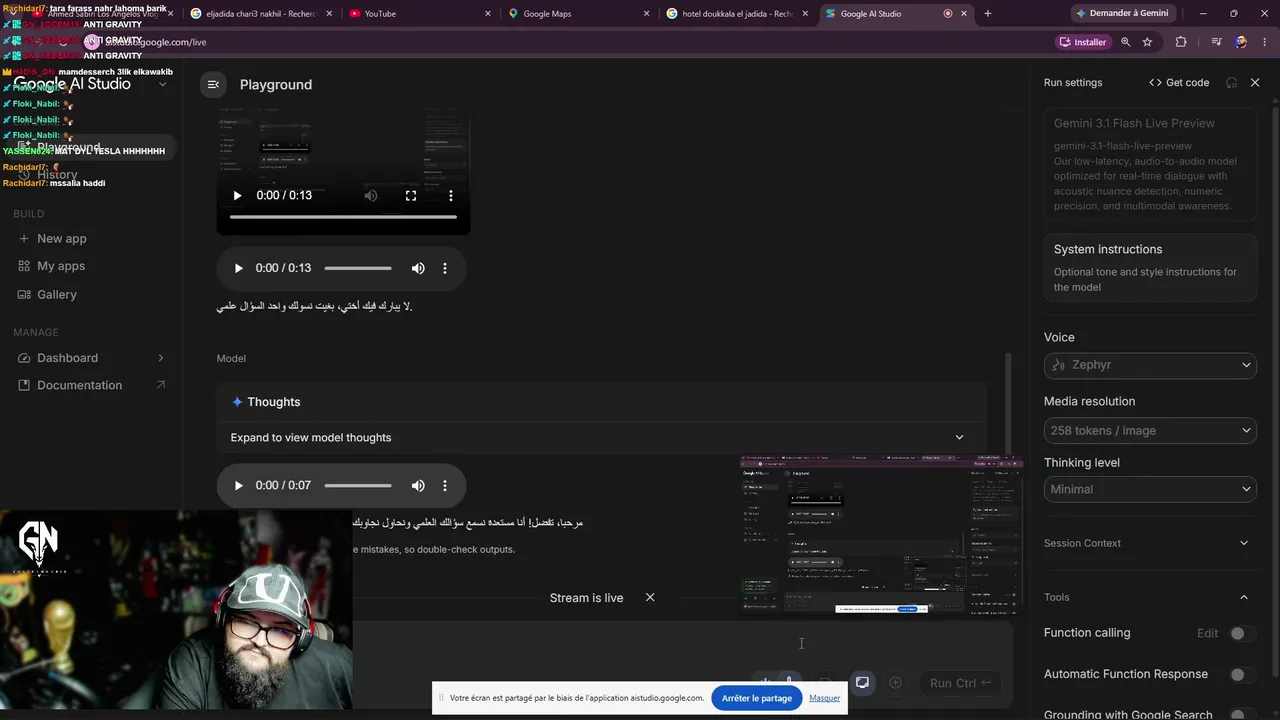Screen dimensions: 1280x720
Task: Edit Function calling declarations
Action: coord(1208,633)
